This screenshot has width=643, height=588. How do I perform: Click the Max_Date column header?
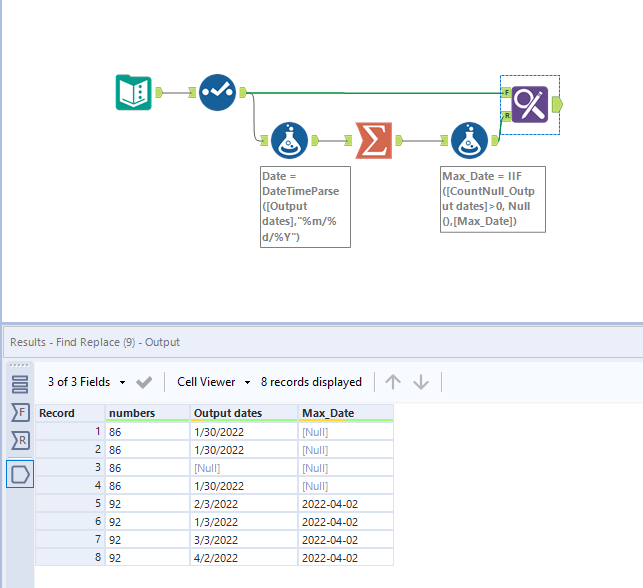(x=346, y=413)
